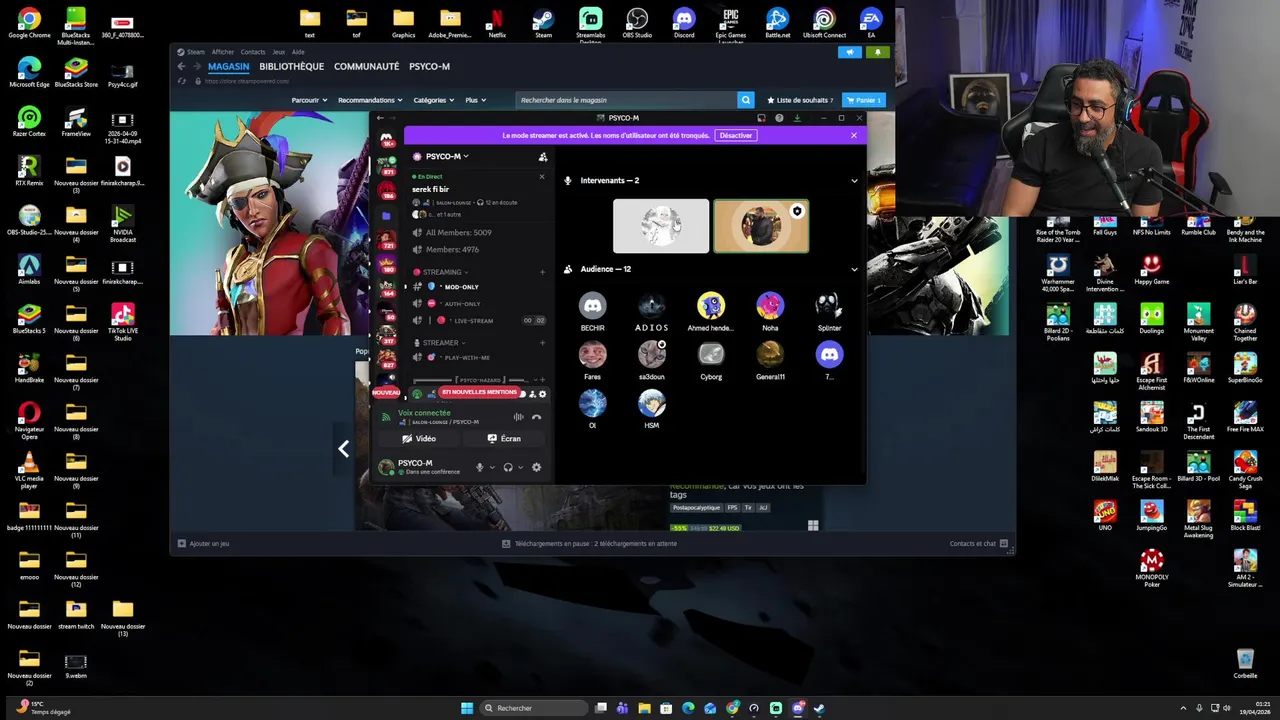Collapse the STREAMING channel category

click(441, 272)
